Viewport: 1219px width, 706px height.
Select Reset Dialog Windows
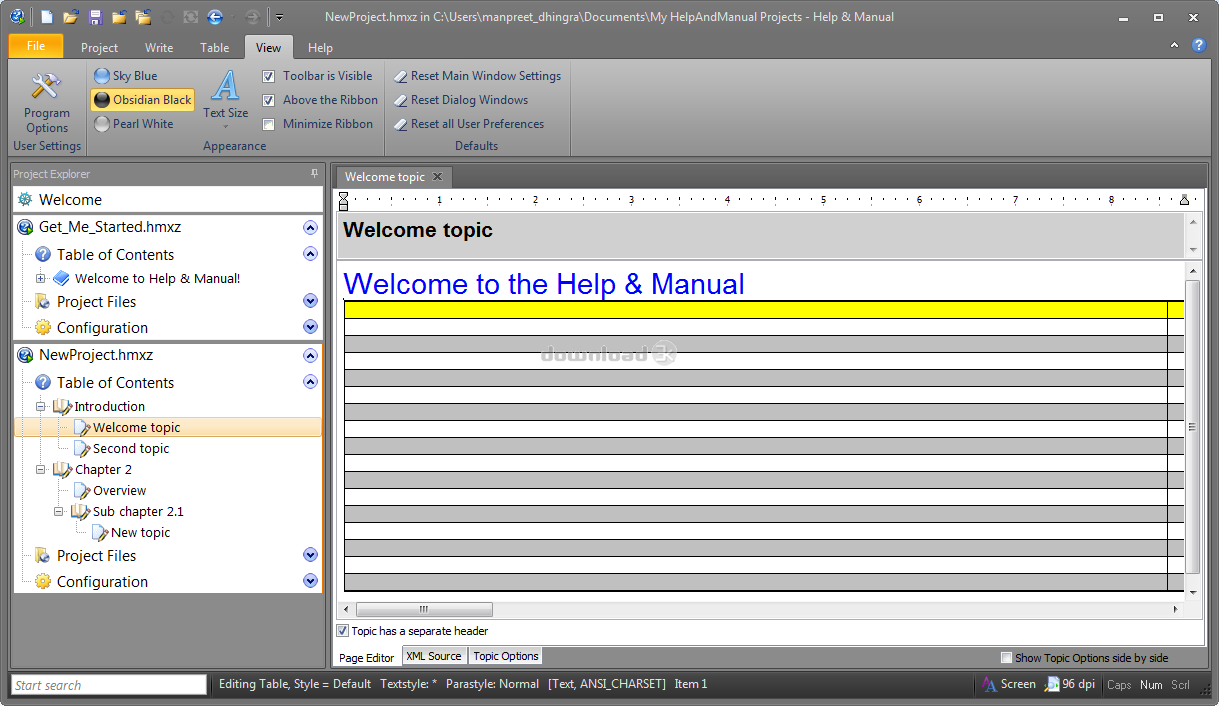pyautogui.click(x=469, y=100)
